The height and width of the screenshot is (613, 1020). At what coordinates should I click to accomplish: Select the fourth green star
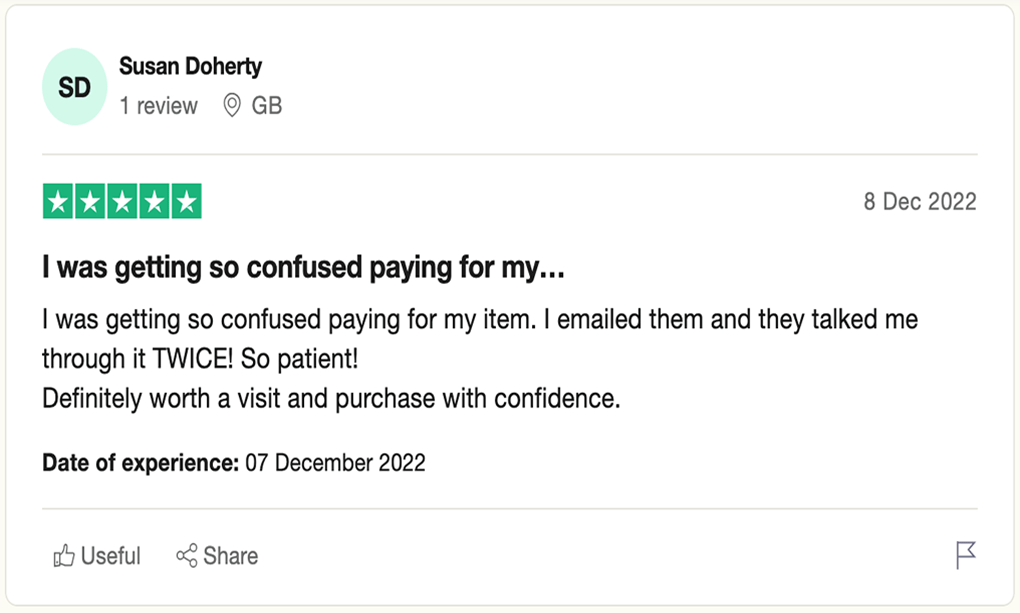click(154, 201)
